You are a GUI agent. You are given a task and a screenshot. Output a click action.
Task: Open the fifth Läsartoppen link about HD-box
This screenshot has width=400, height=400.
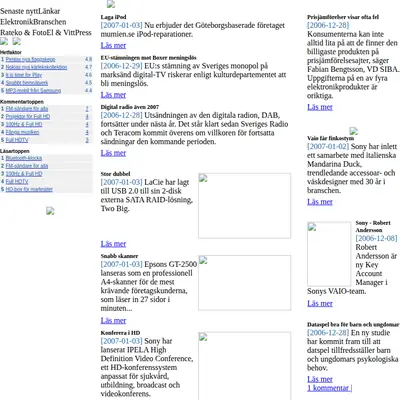29,189
